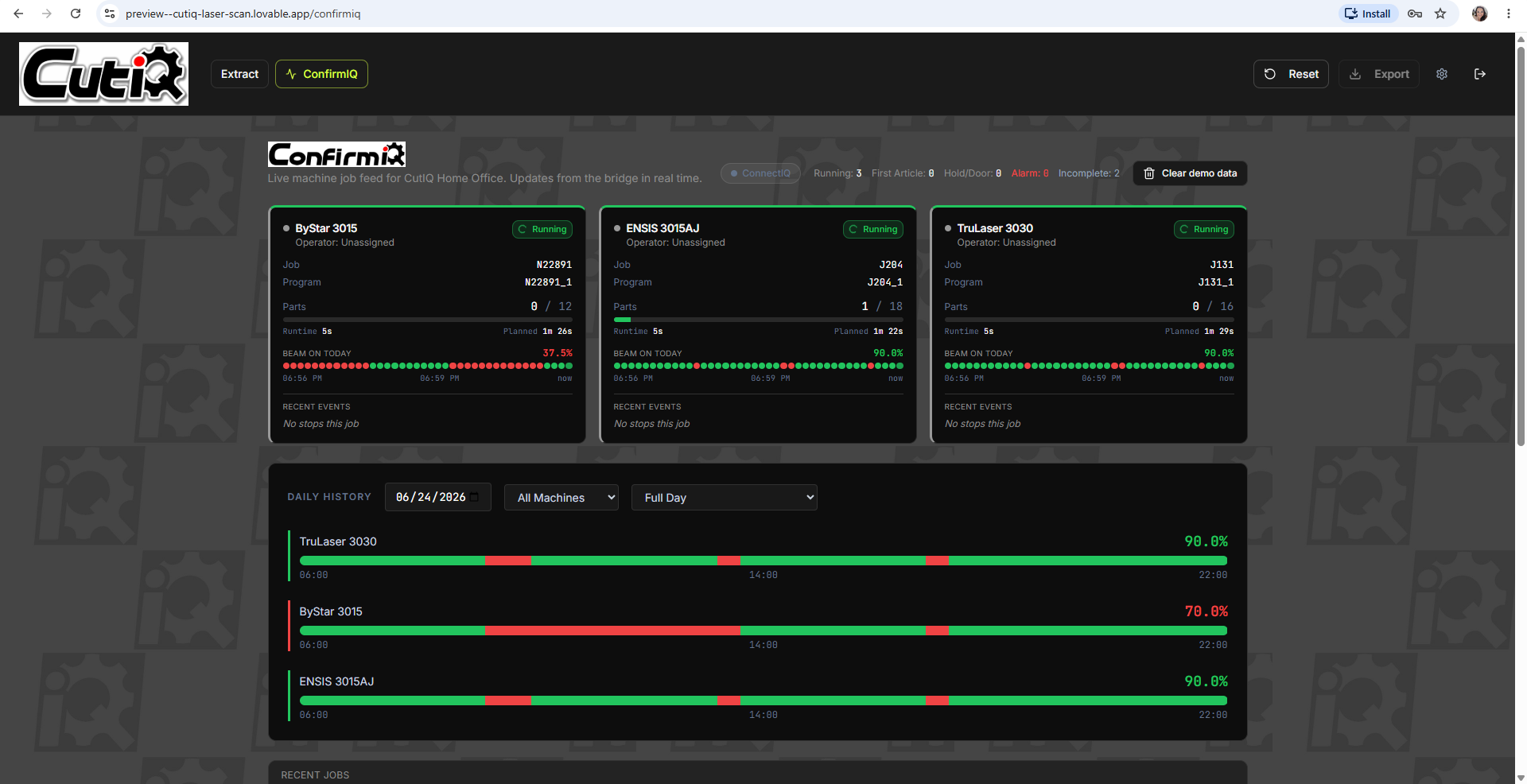
Task: Bookmark this page with star
Action: click(x=1440, y=14)
